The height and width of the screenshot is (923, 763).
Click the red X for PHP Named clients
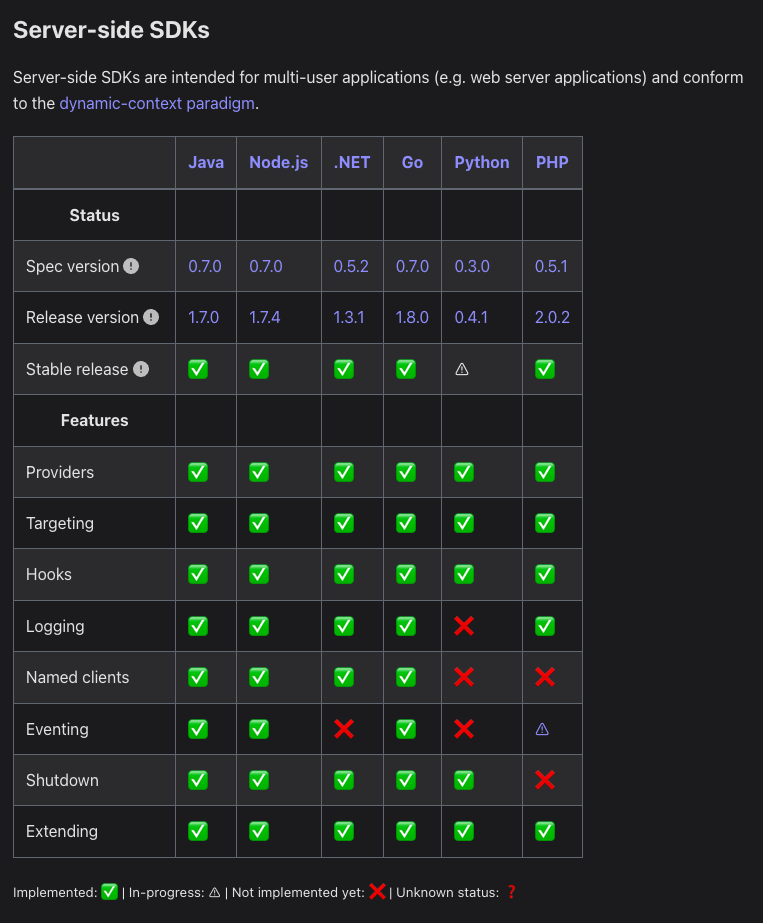point(545,677)
